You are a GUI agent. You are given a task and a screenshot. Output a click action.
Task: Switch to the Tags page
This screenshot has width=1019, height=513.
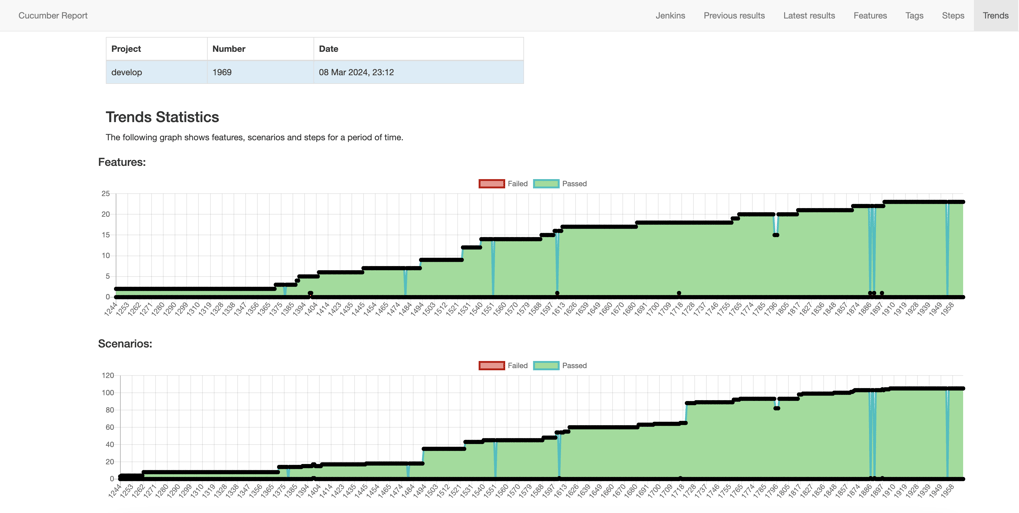point(914,16)
